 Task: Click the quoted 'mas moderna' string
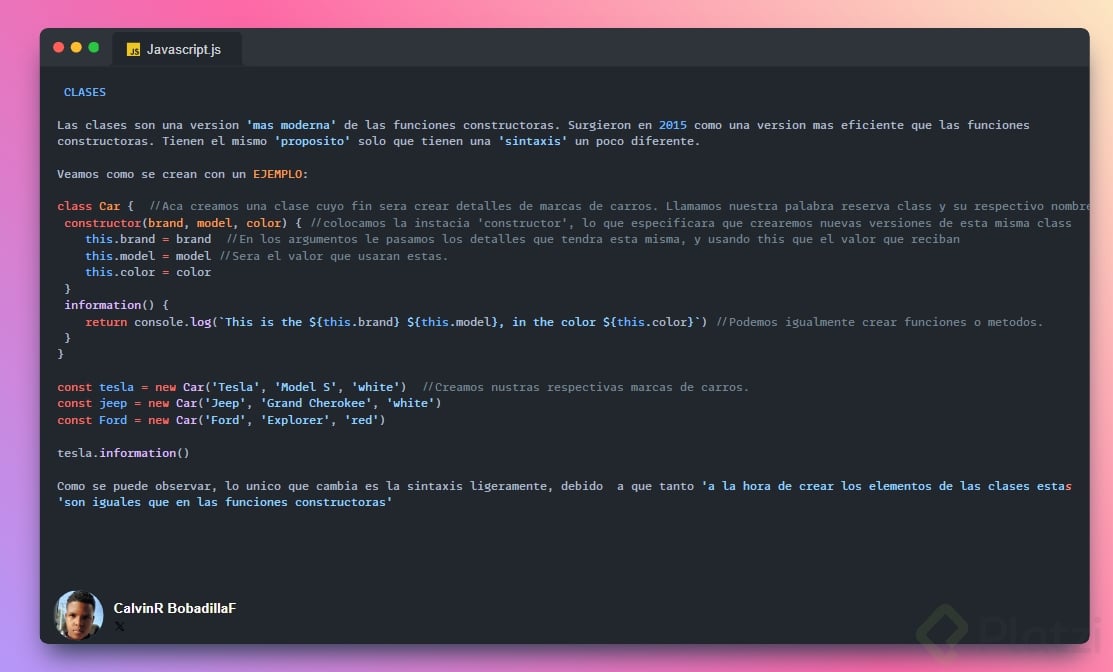pyautogui.click(x=291, y=125)
